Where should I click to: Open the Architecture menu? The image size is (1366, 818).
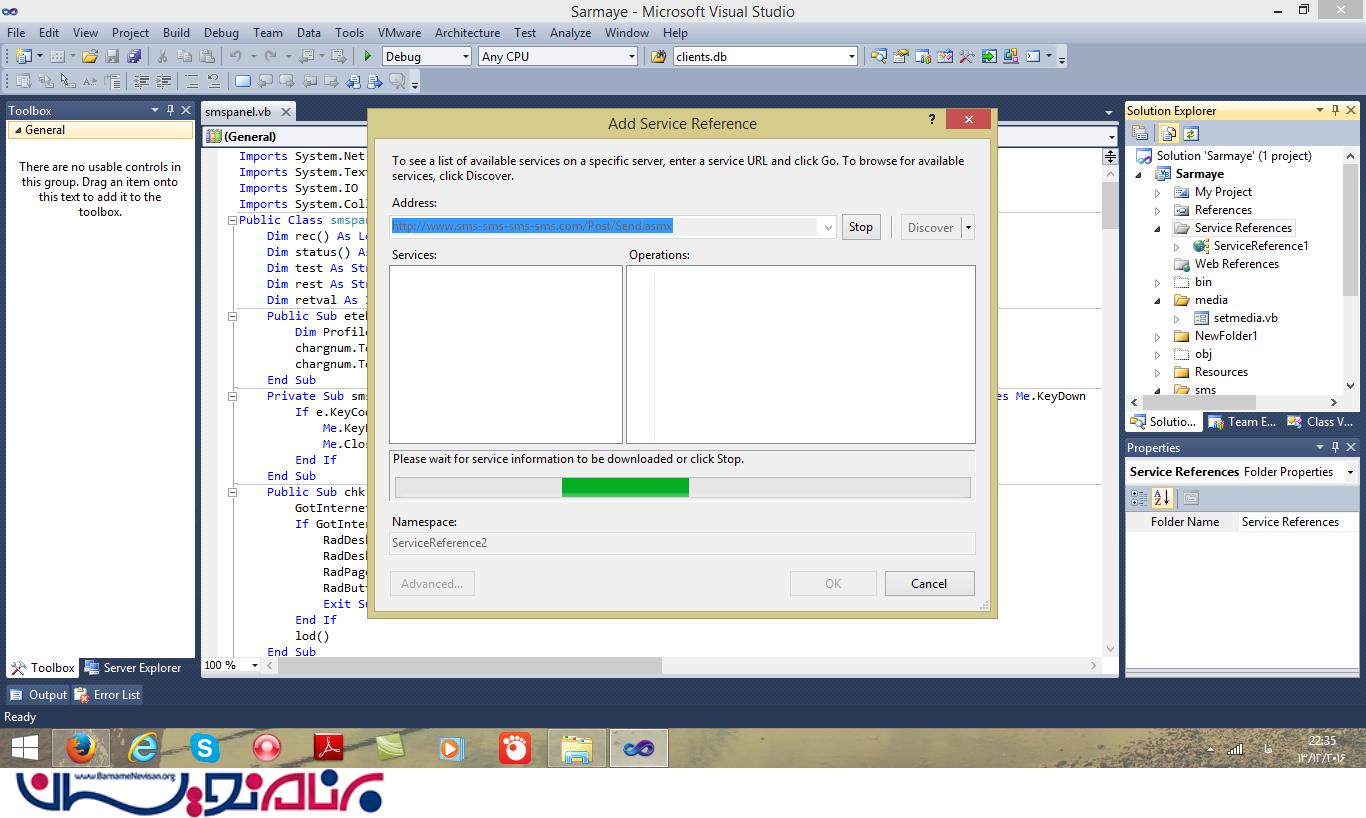point(467,32)
